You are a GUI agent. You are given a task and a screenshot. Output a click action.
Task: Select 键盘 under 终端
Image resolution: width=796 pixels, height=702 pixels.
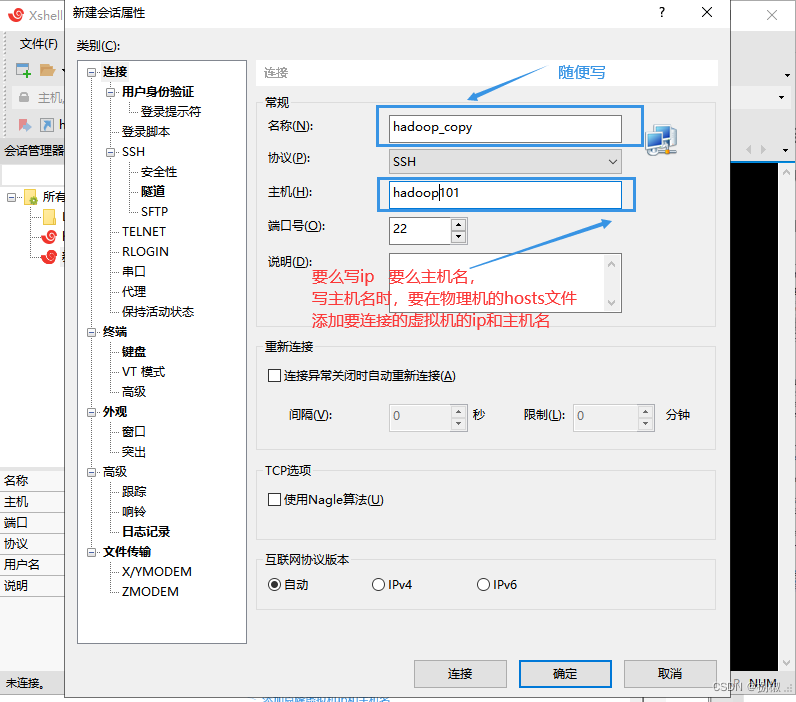(134, 352)
